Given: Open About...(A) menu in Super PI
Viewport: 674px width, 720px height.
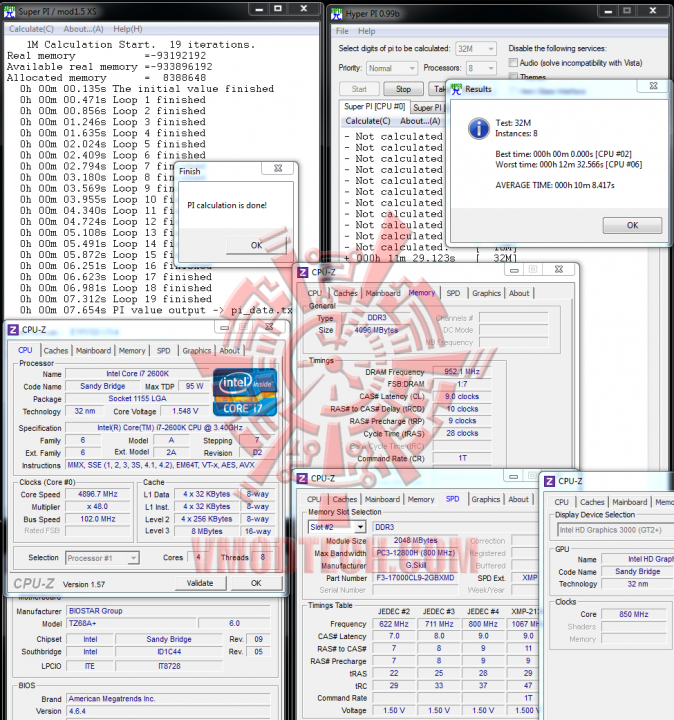Looking at the screenshot, I should (x=83, y=29).
